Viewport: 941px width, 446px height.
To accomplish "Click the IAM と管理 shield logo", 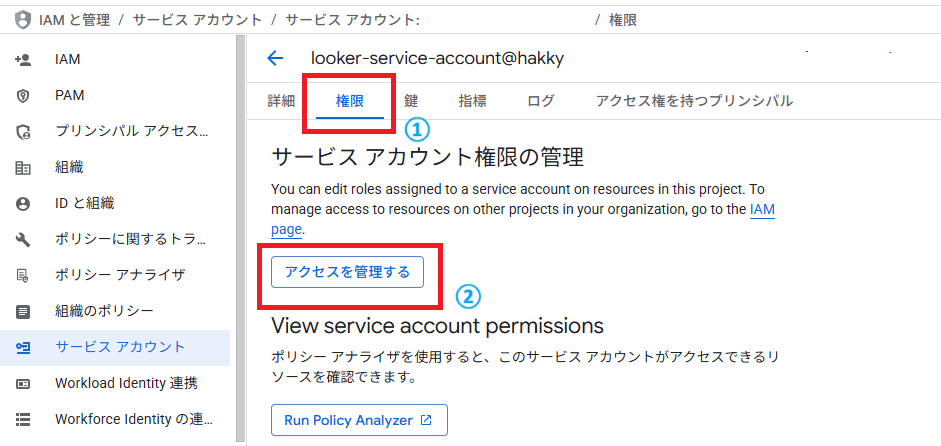I will (x=23, y=20).
